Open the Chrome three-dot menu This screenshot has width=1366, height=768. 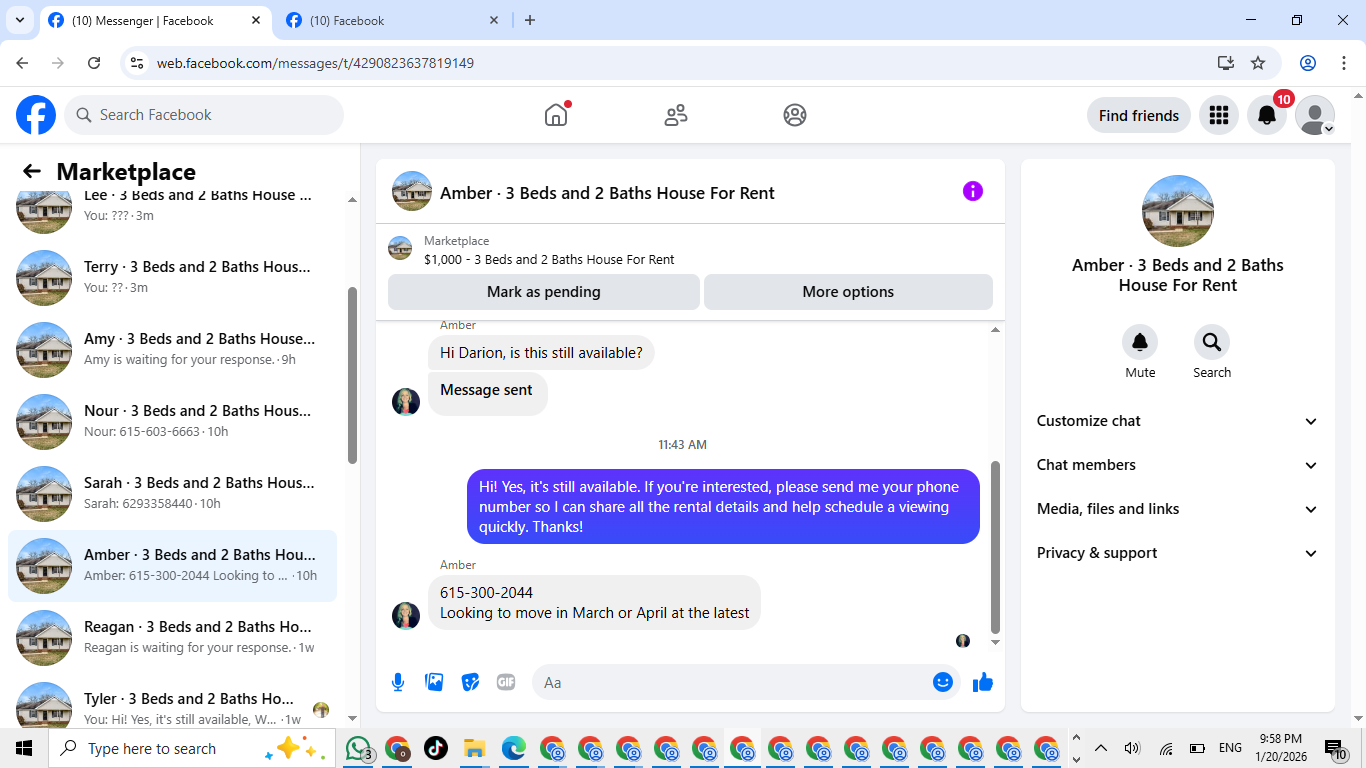1344,63
